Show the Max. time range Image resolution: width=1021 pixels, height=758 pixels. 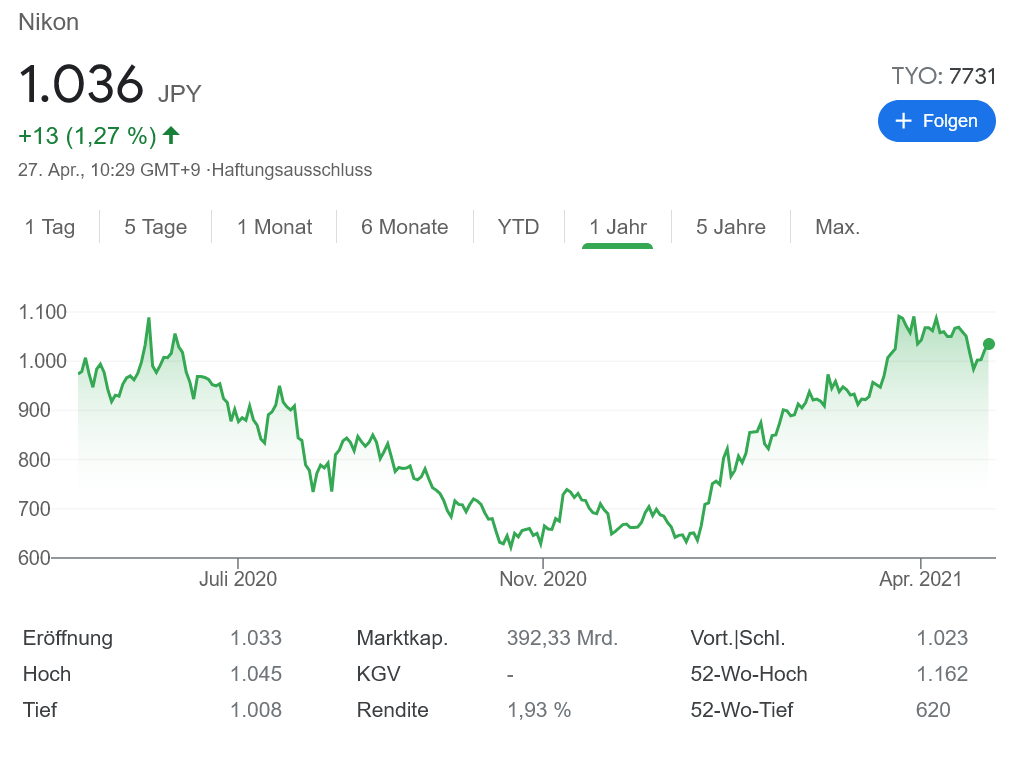(x=837, y=227)
